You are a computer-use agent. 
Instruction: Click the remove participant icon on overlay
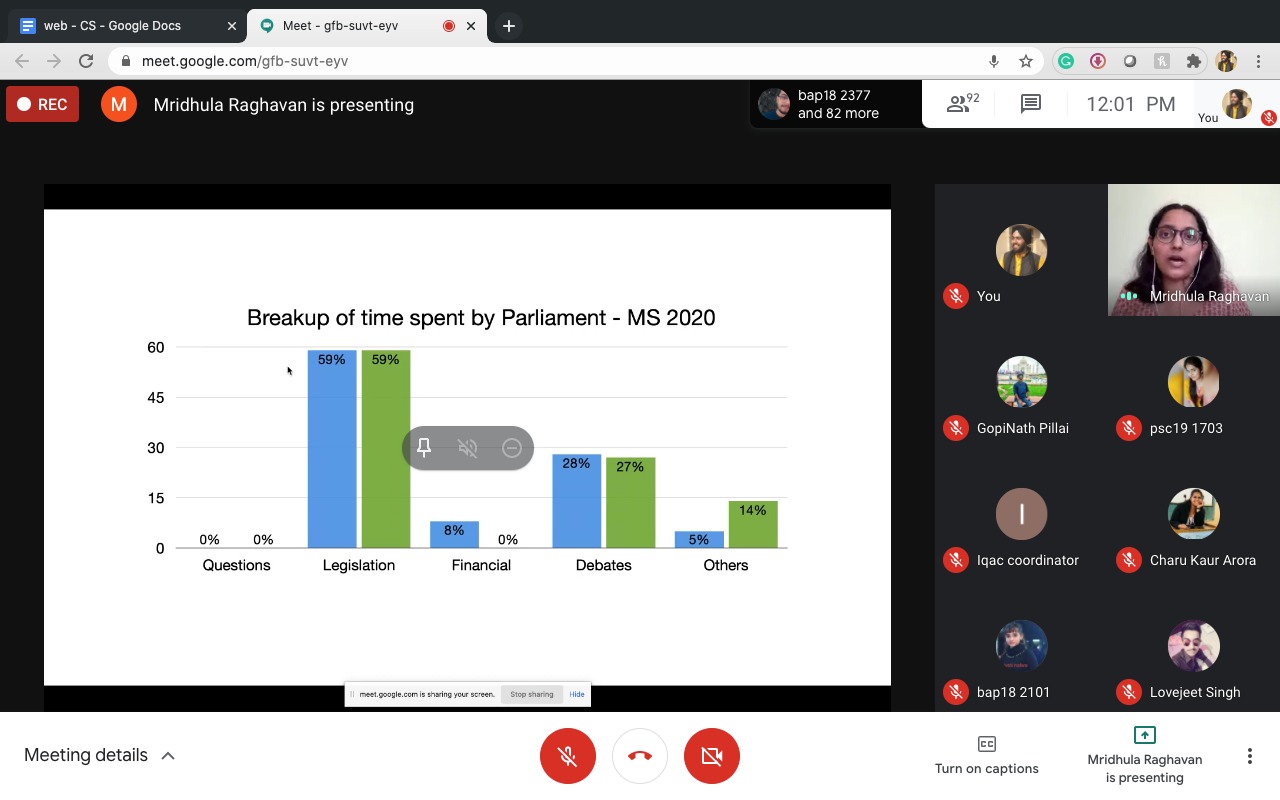tap(512, 448)
